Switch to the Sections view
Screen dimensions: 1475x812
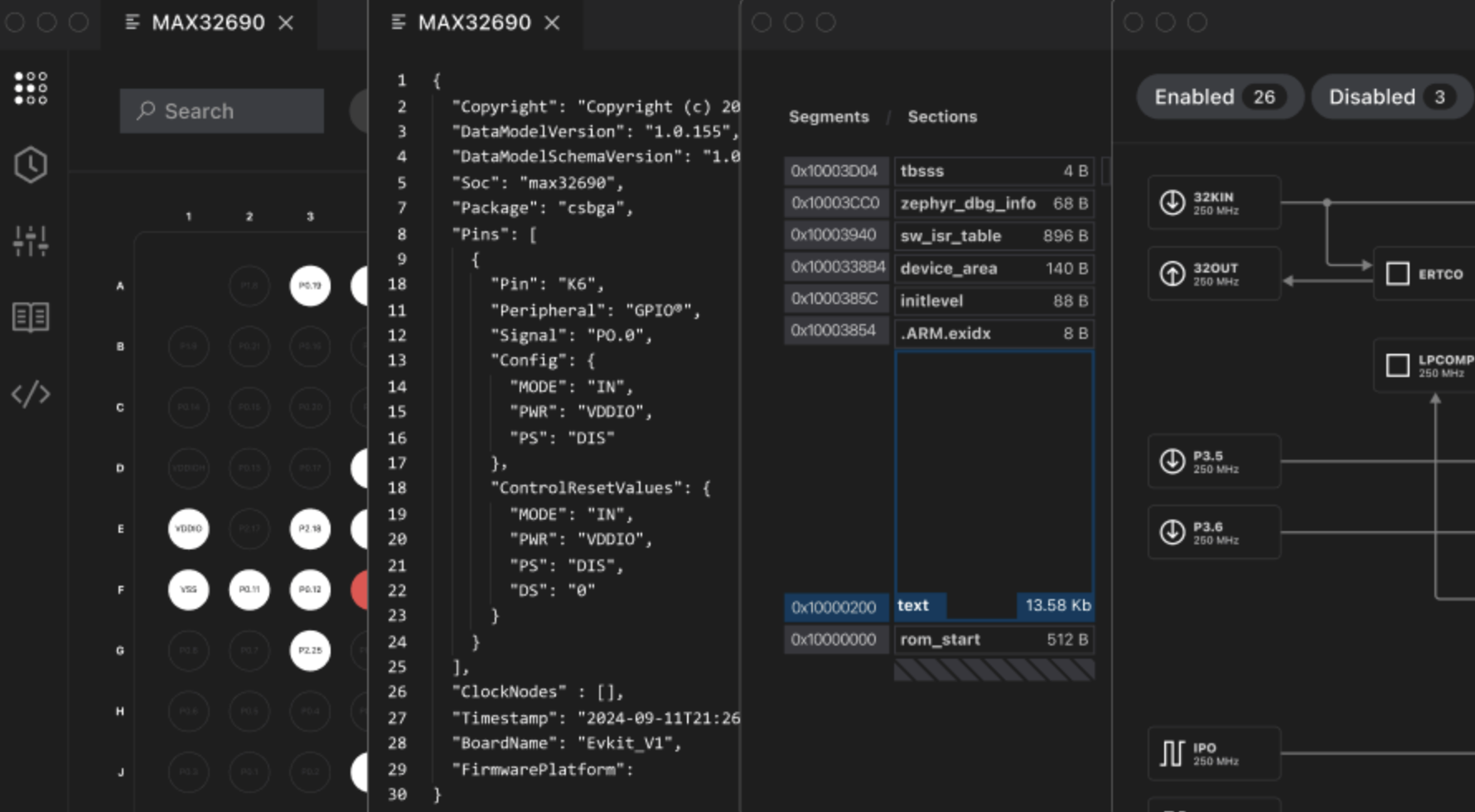pos(942,117)
